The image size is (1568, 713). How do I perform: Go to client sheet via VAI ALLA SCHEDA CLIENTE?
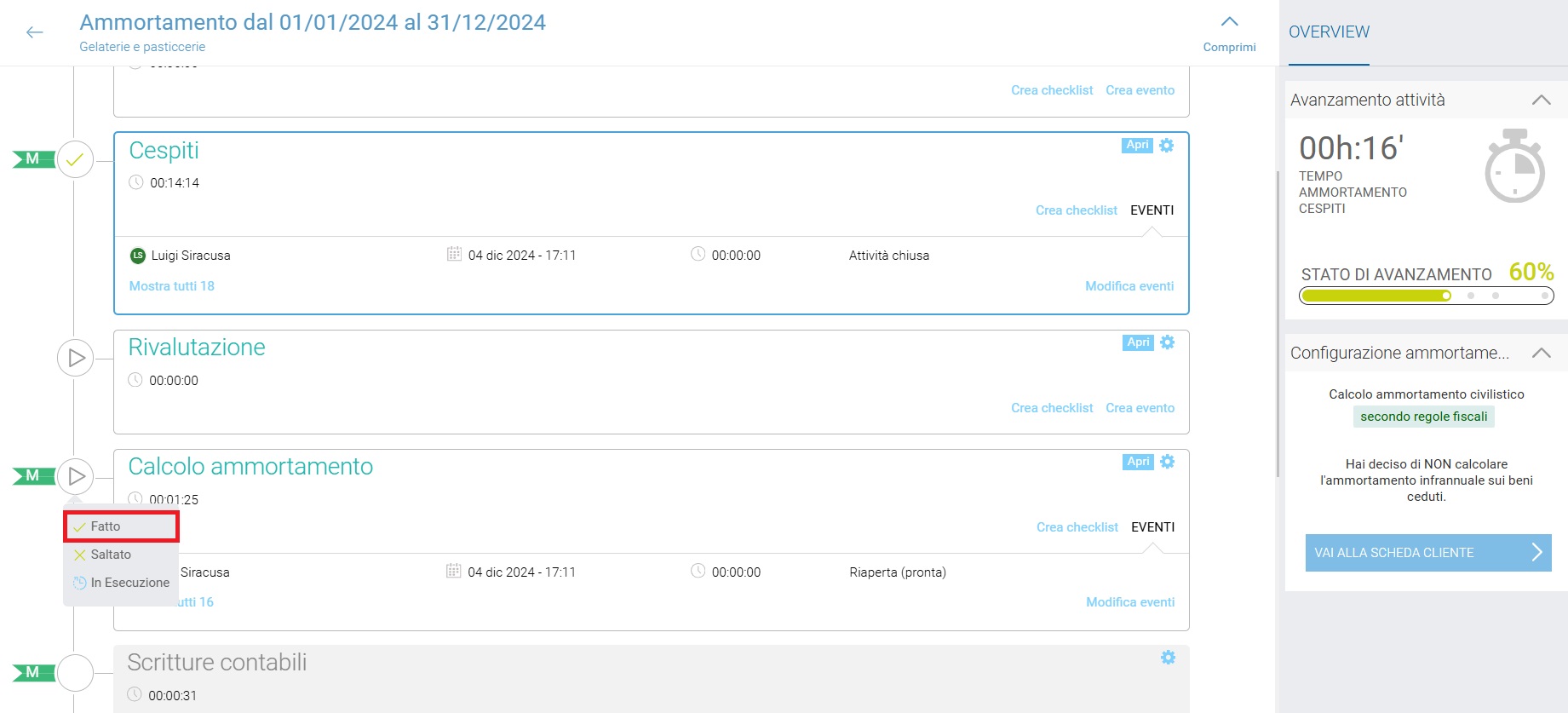coord(1428,553)
